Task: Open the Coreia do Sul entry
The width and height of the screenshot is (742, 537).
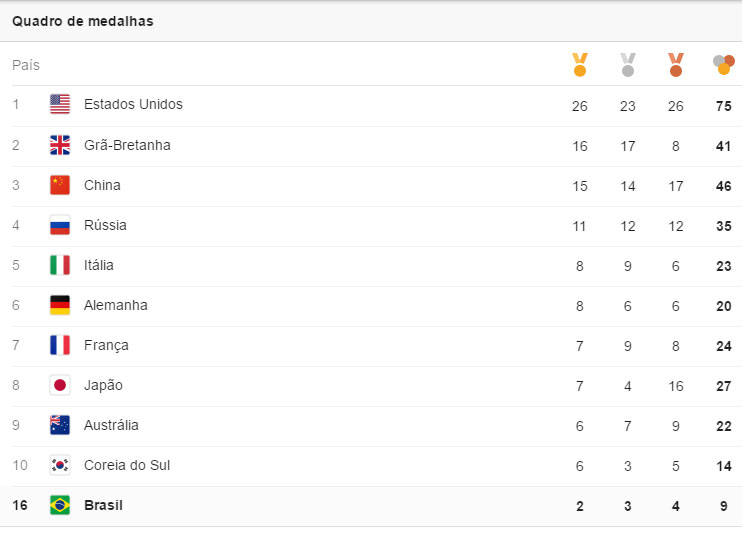Action: click(x=127, y=465)
